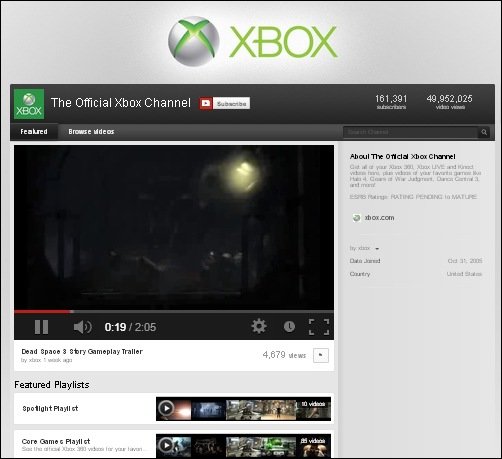Play the Spotlight Playlist via its play icon
Image resolution: width=502 pixels, height=459 pixels.
point(166,408)
